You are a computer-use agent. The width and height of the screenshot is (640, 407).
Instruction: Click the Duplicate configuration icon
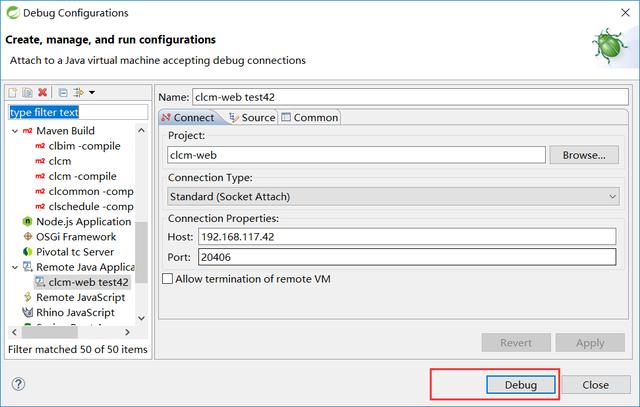(x=27, y=93)
